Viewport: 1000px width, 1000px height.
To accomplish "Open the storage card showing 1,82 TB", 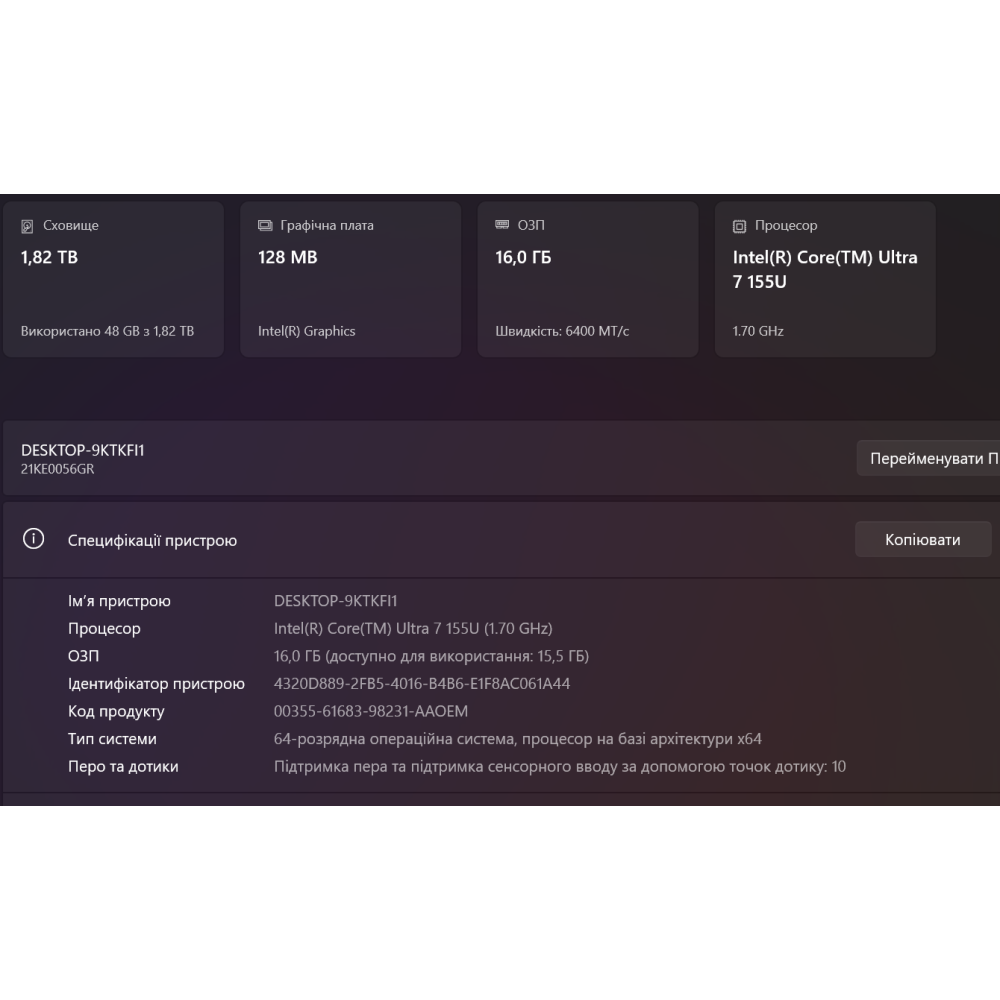I will [113, 278].
